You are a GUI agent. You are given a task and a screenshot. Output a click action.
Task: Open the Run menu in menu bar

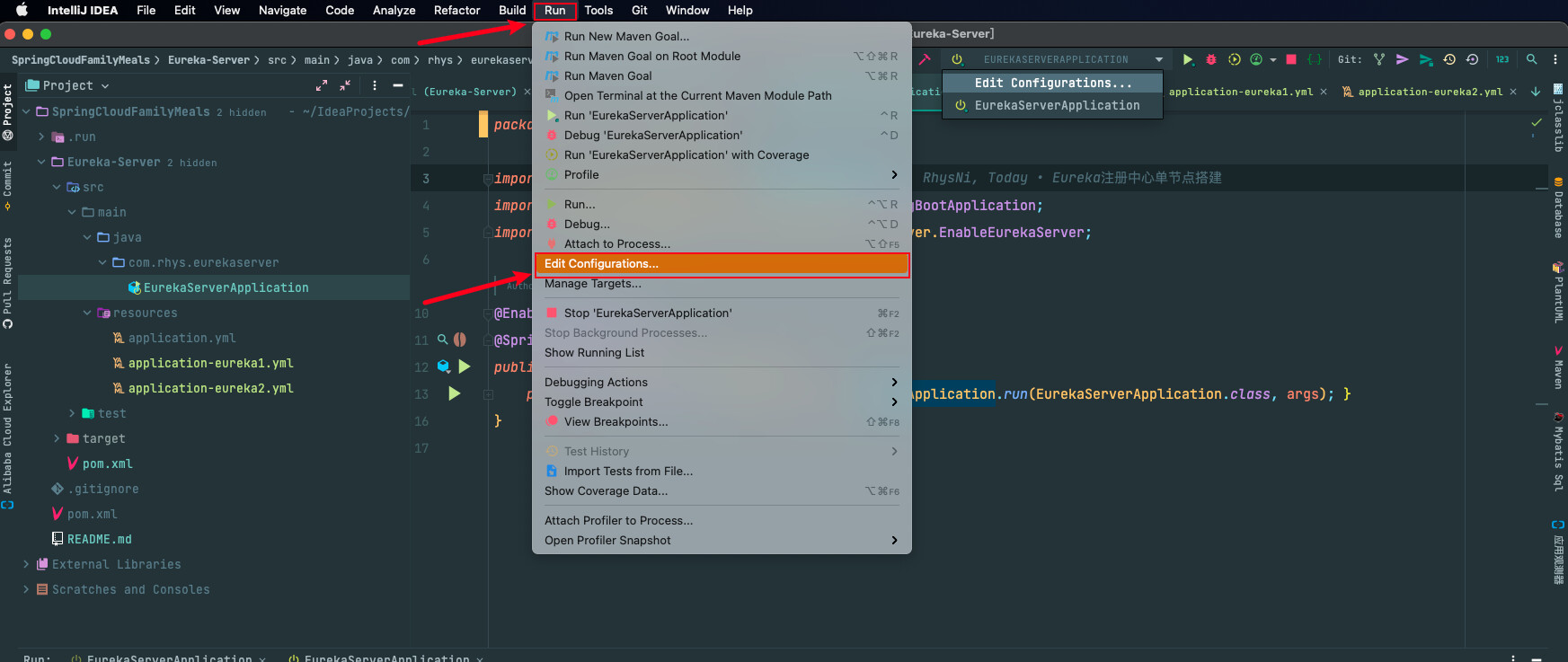(554, 10)
